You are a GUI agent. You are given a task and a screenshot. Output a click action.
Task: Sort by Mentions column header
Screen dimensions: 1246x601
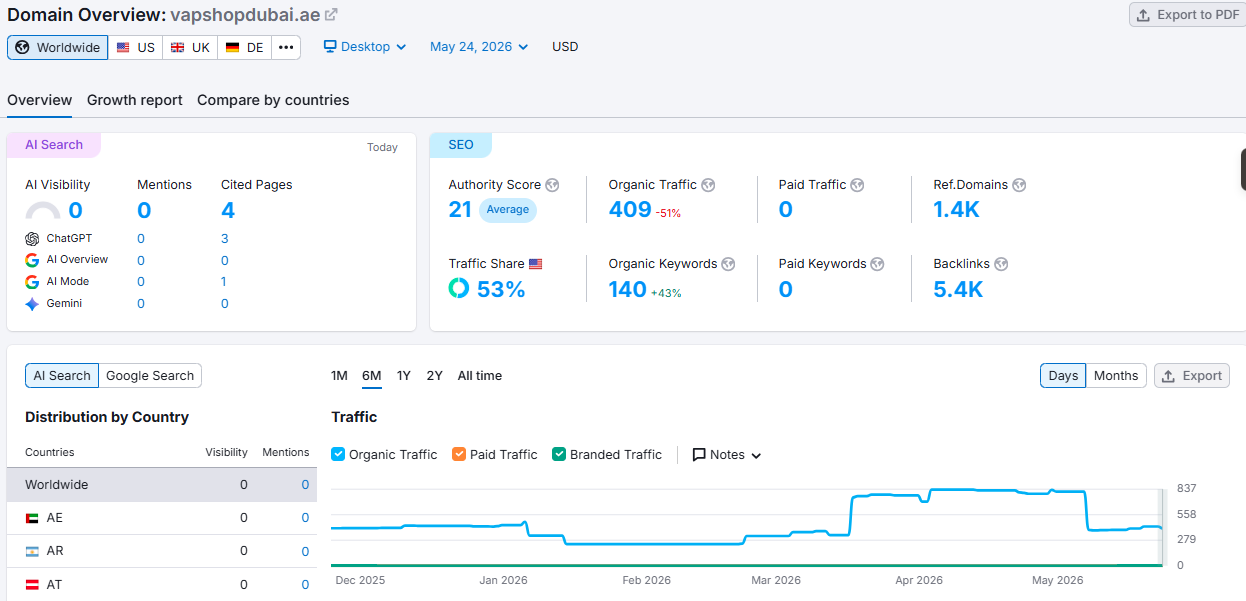[x=286, y=452]
